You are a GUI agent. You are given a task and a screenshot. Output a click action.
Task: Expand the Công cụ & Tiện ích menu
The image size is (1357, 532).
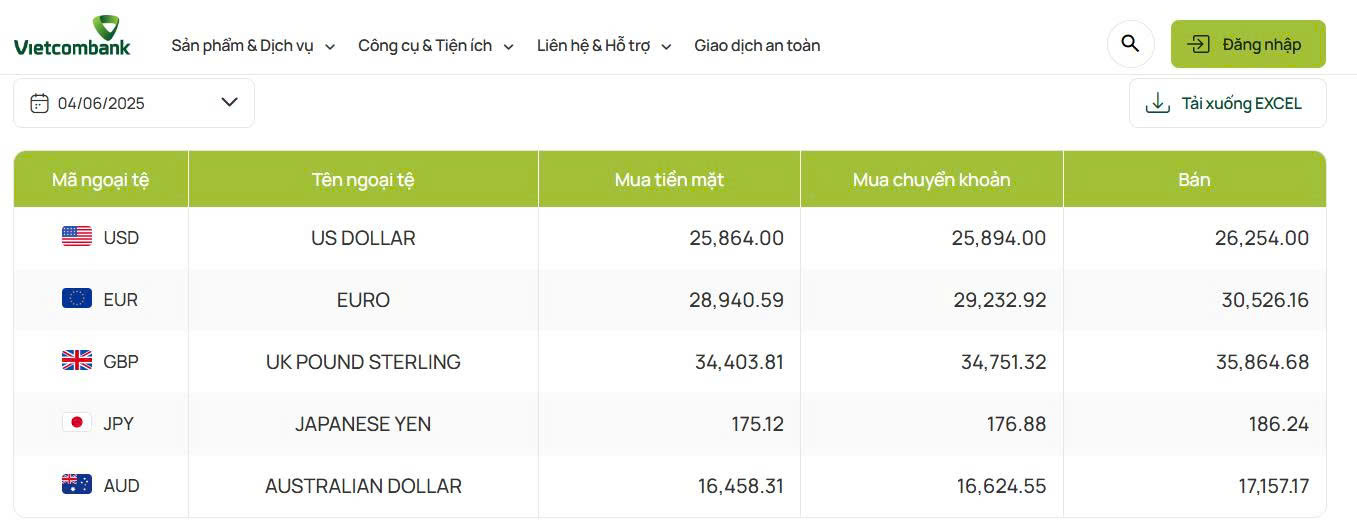click(436, 45)
